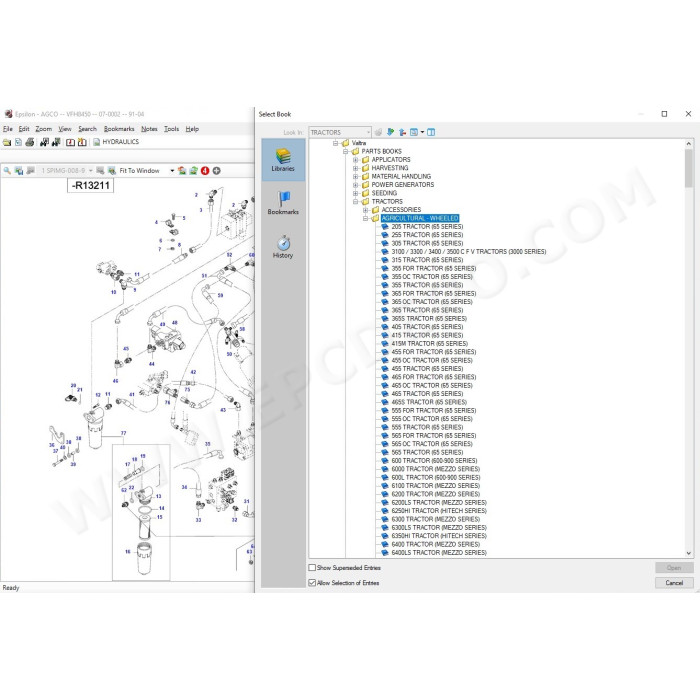Image resolution: width=700 pixels, height=700 pixels.
Task: Open the Libraries panel in Select Book
Action: (283, 160)
